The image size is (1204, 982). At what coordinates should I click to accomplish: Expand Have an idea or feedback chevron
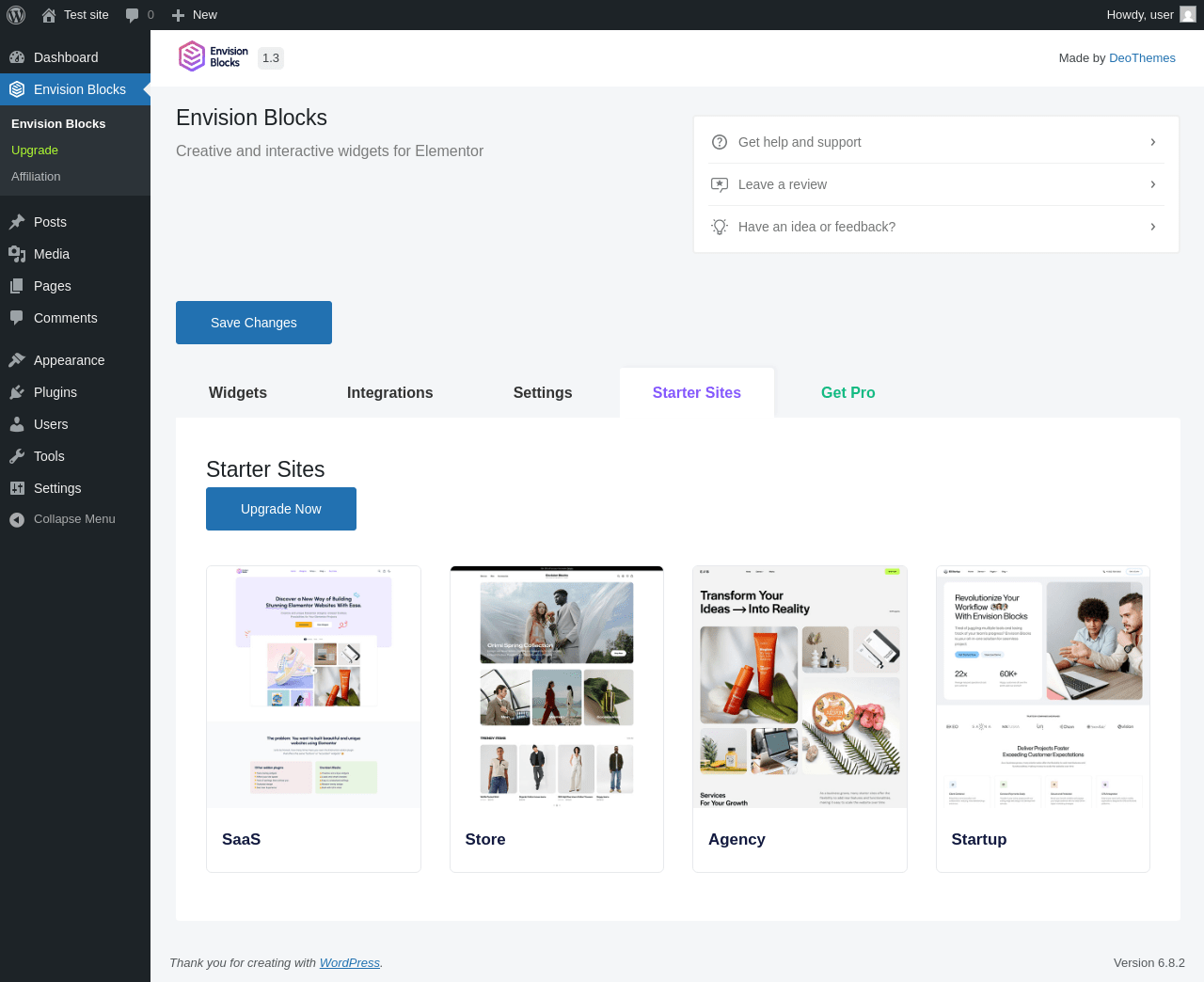click(1153, 227)
